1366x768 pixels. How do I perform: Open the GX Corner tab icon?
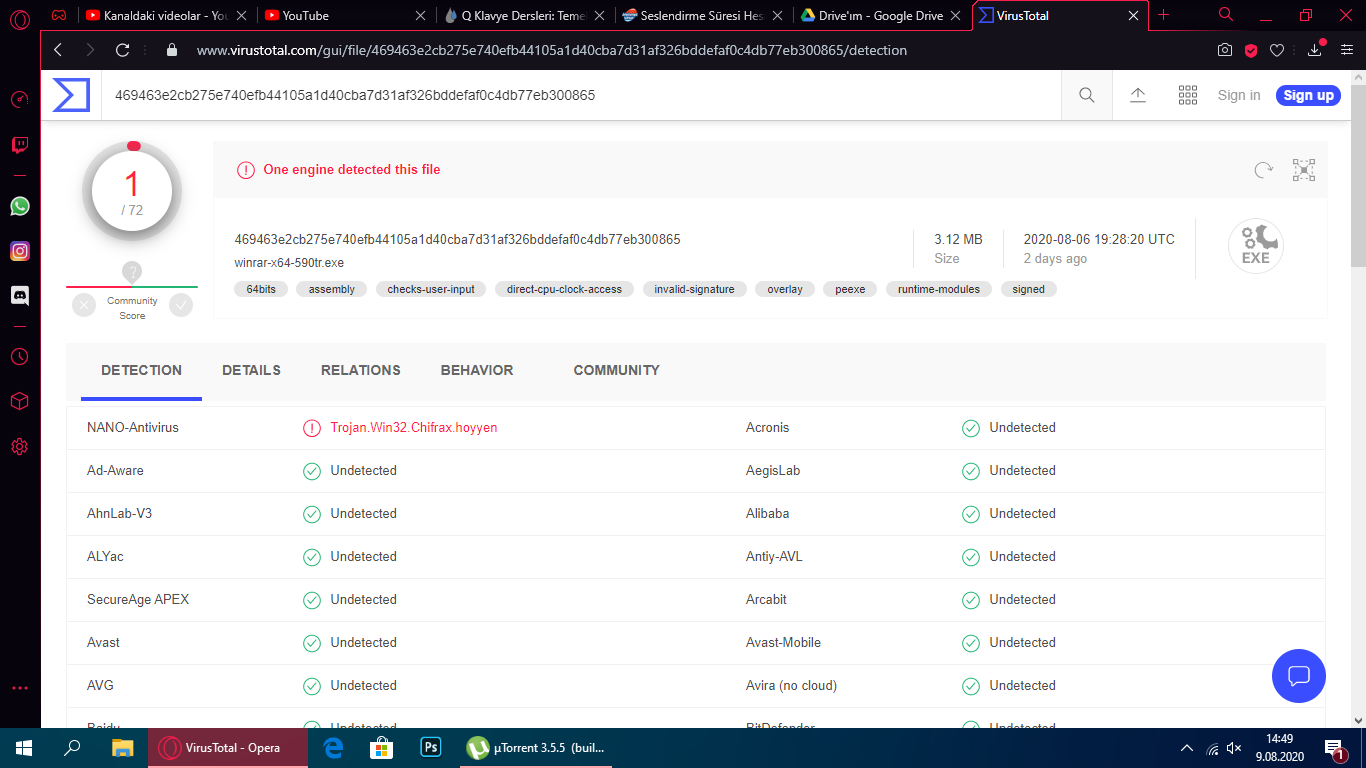(59, 15)
